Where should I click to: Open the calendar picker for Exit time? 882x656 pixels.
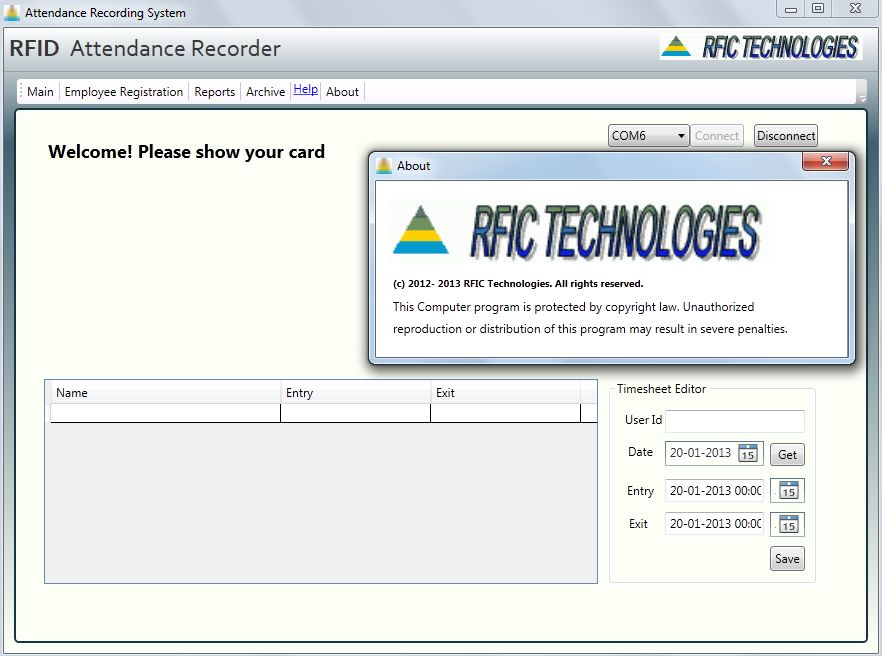click(x=788, y=524)
